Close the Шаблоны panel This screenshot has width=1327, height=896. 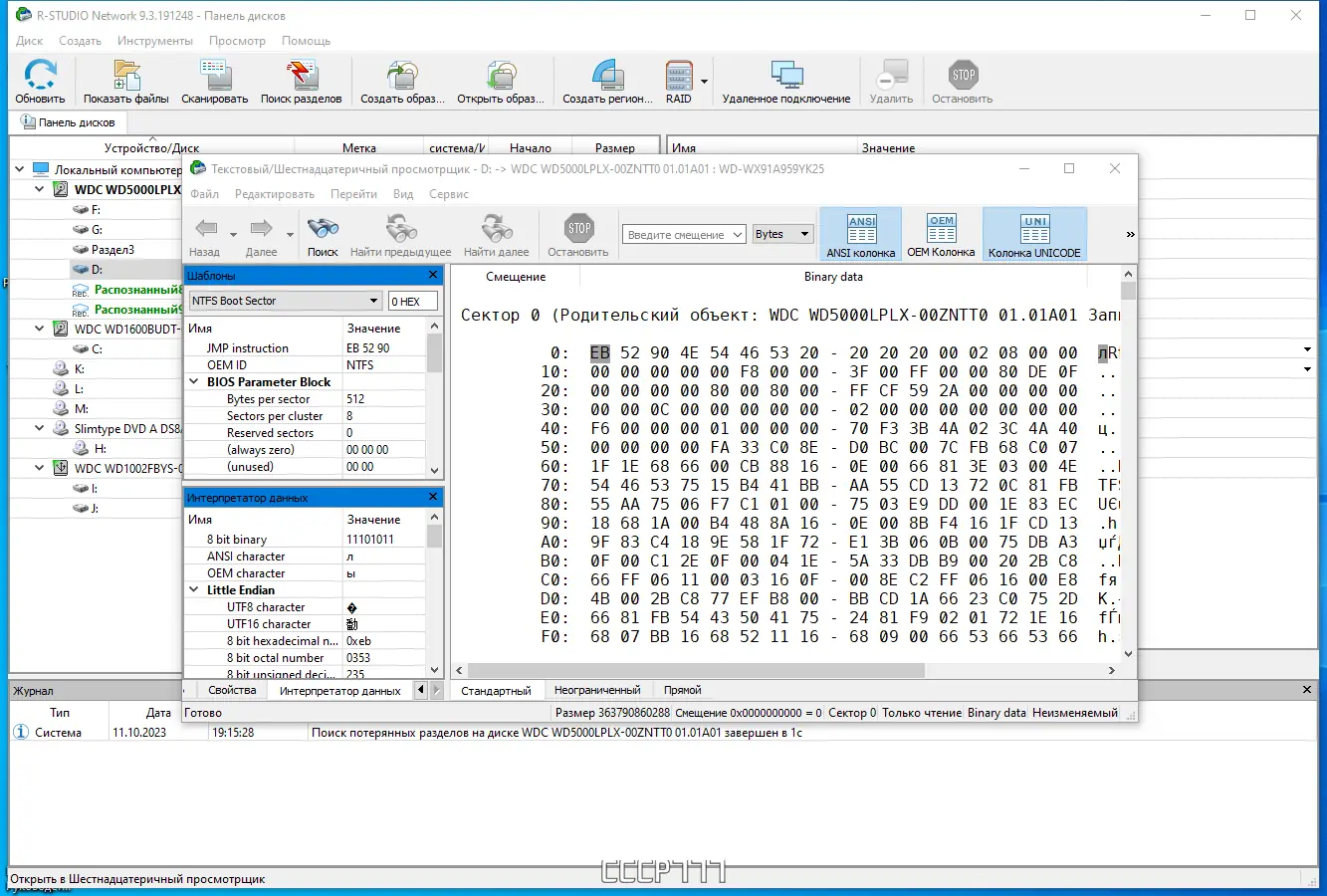(433, 275)
